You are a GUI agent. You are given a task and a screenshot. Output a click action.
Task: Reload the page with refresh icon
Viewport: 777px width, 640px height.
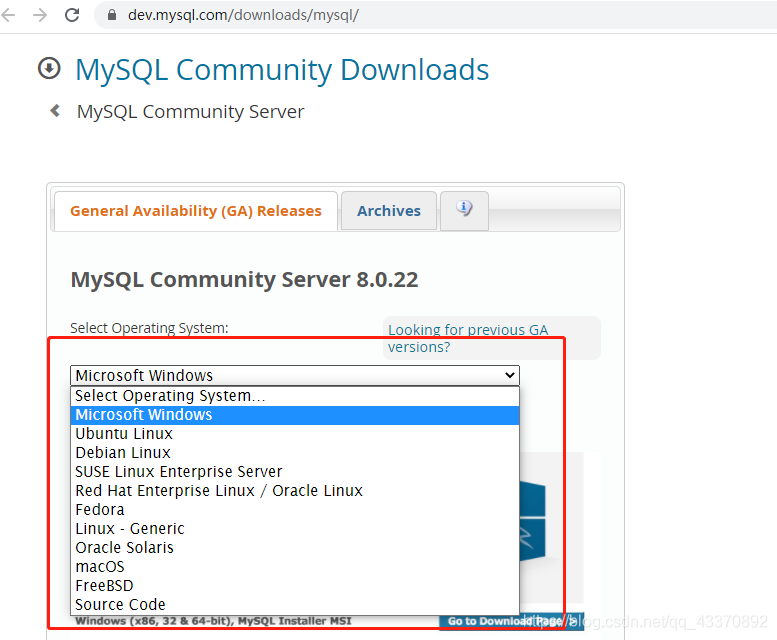(x=72, y=15)
